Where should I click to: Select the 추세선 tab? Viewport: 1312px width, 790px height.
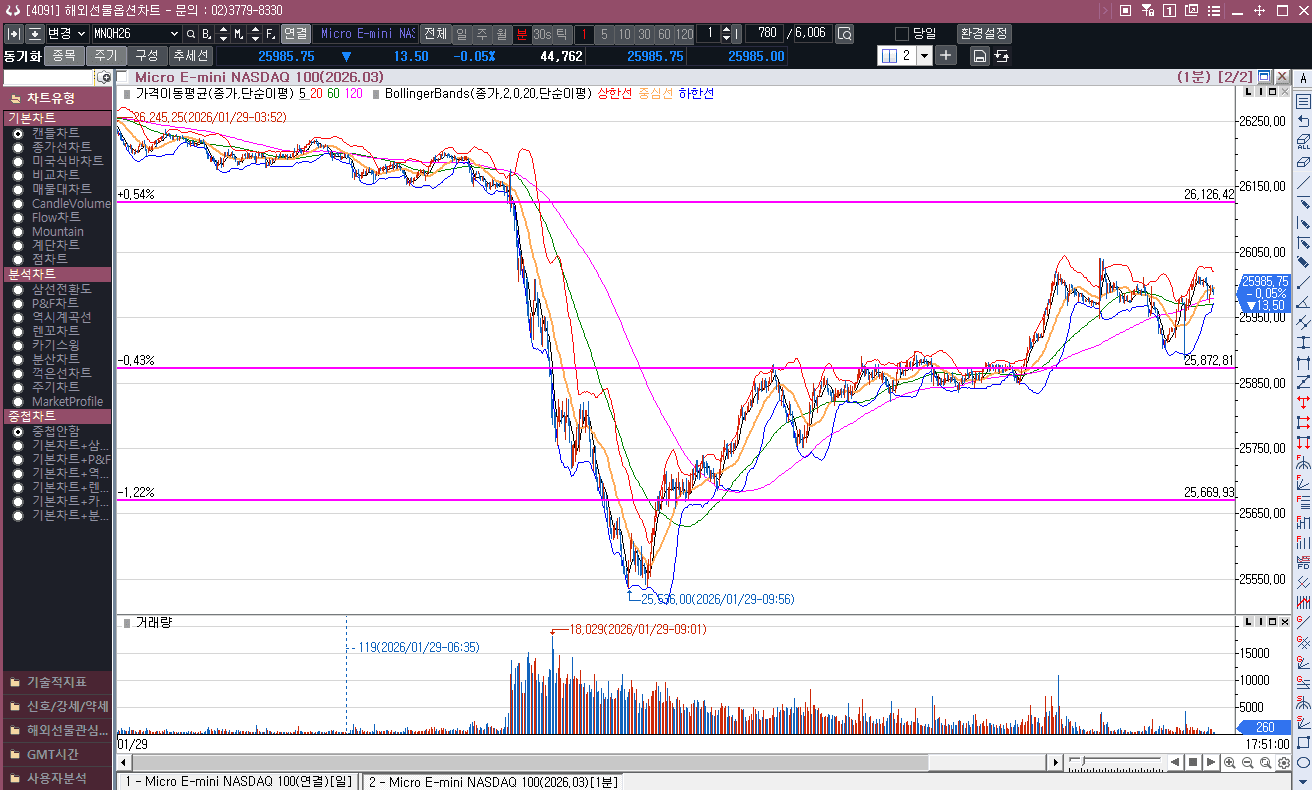tap(189, 56)
